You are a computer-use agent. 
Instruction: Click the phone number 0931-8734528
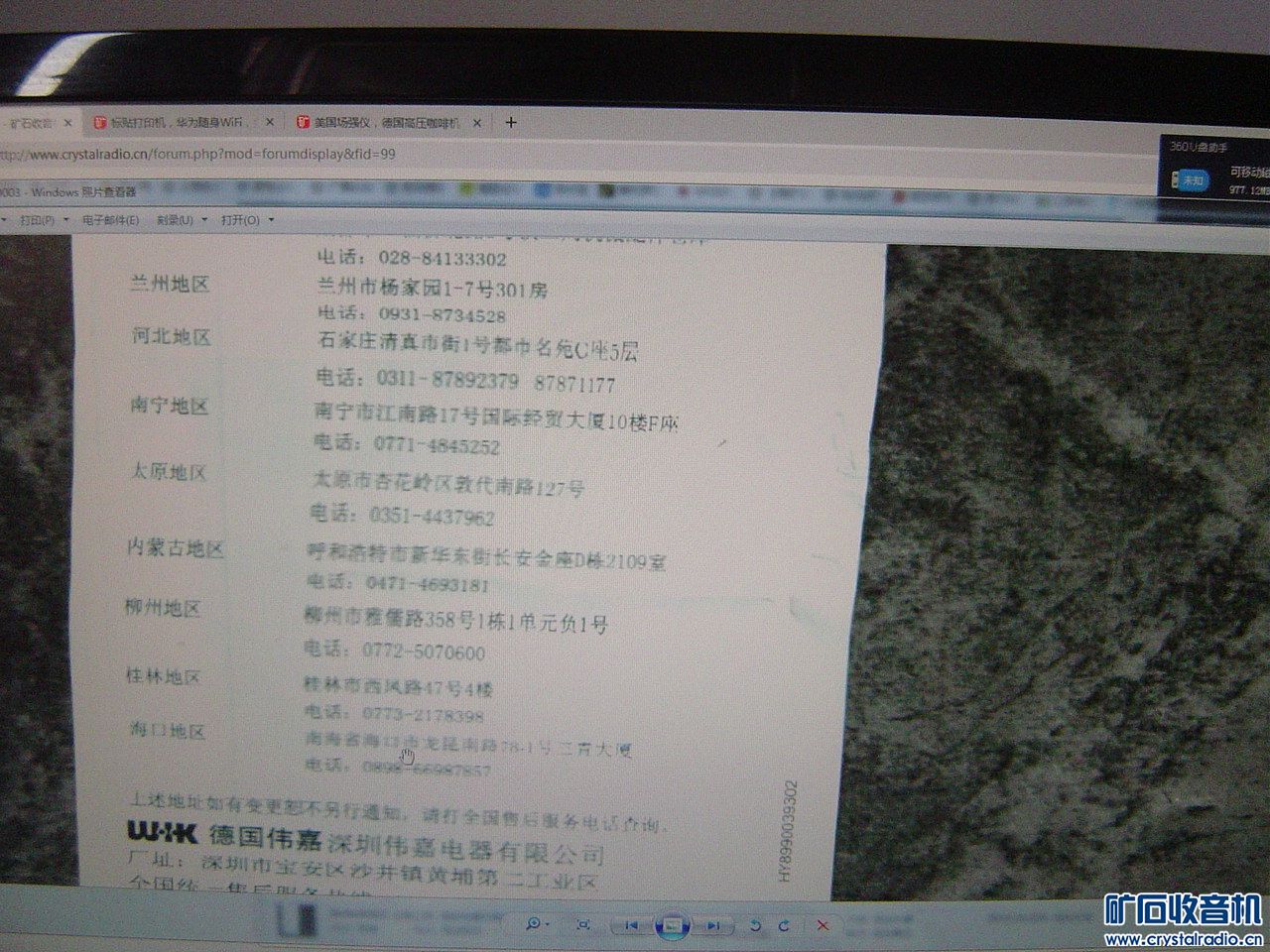pyautogui.click(x=443, y=316)
